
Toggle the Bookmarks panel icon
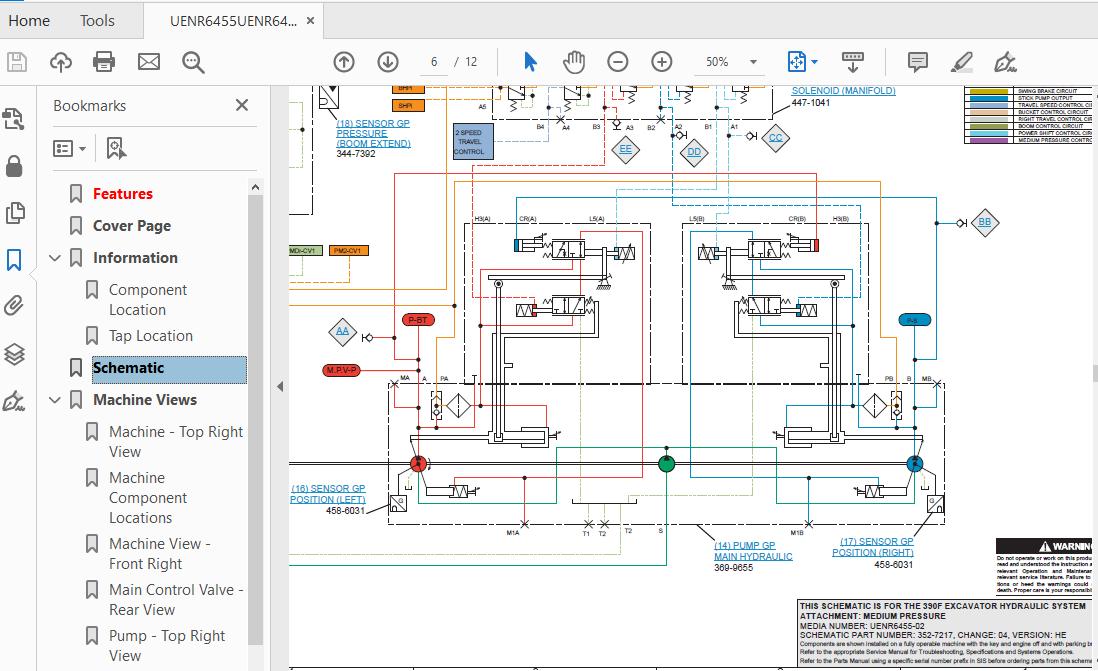click(x=14, y=260)
